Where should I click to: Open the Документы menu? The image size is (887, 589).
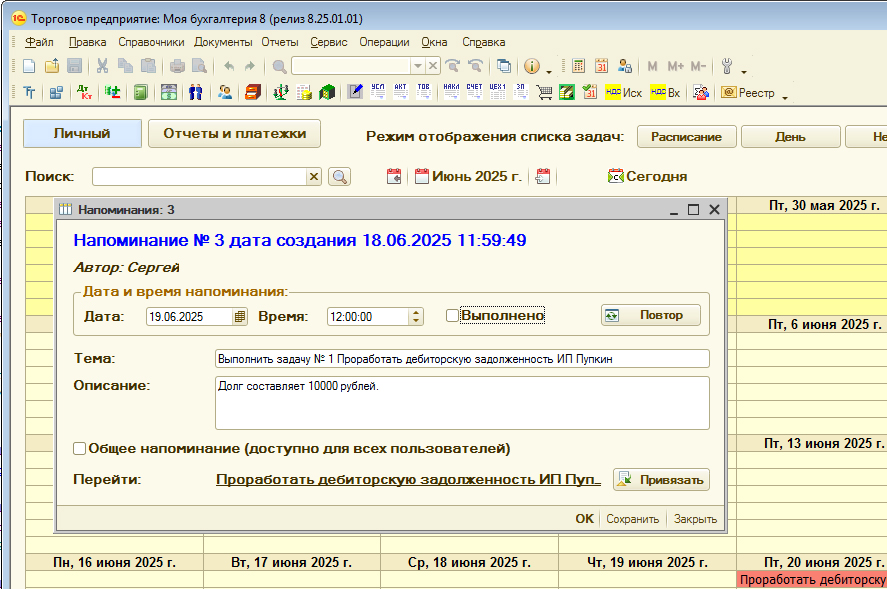coord(223,42)
